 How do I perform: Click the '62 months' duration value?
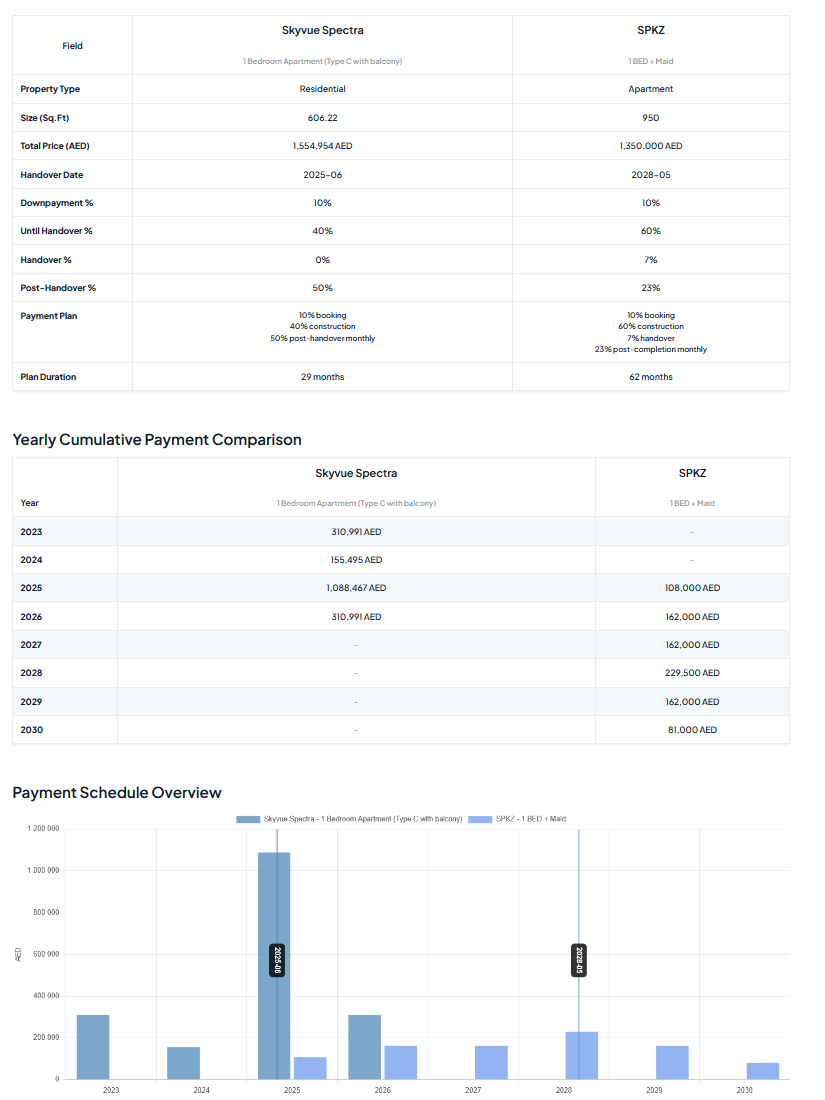651,377
